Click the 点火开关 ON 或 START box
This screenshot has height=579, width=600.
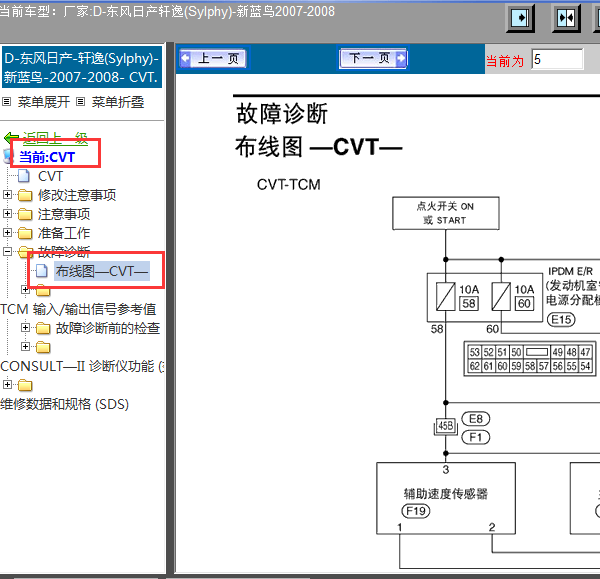(446, 213)
